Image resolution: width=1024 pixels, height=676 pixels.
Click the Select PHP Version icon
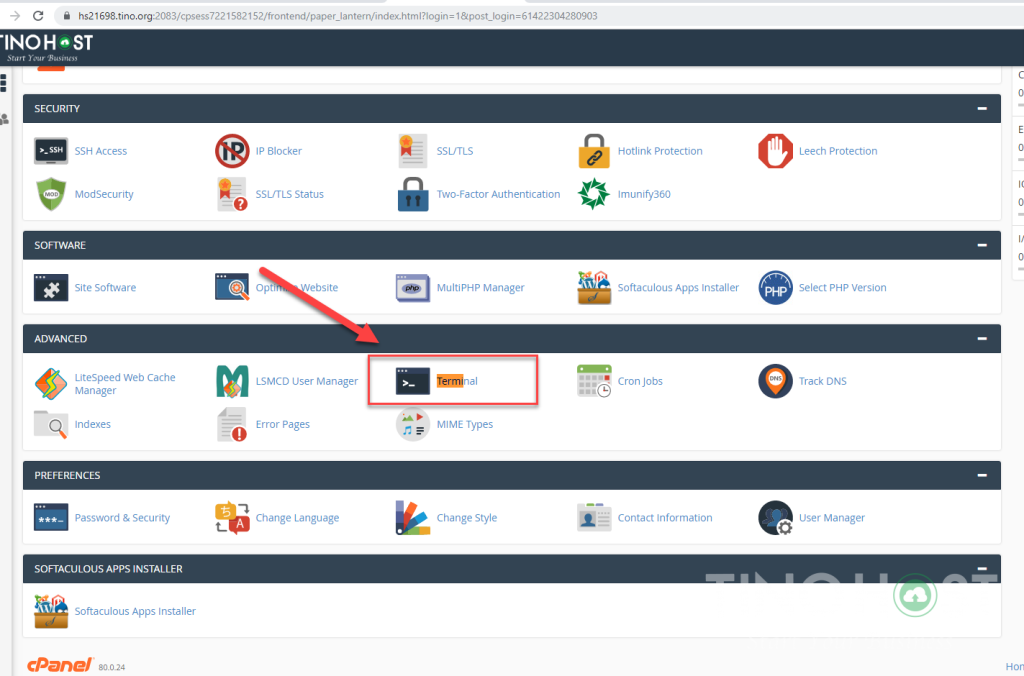point(775,287)
